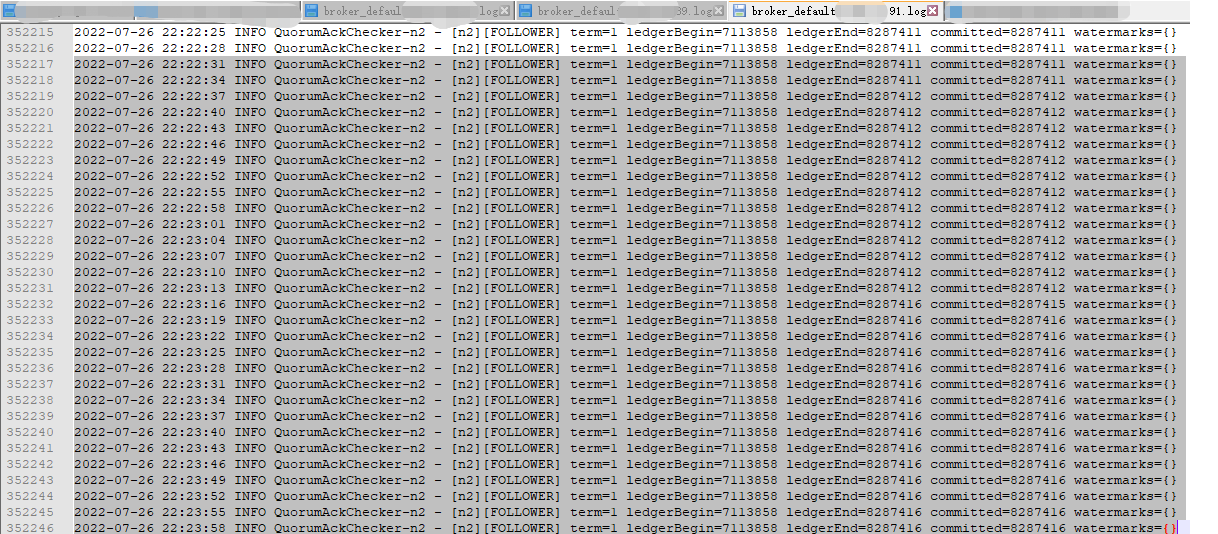
Task: Click line number 352236 in the margin
Action: tap(30, 368)
